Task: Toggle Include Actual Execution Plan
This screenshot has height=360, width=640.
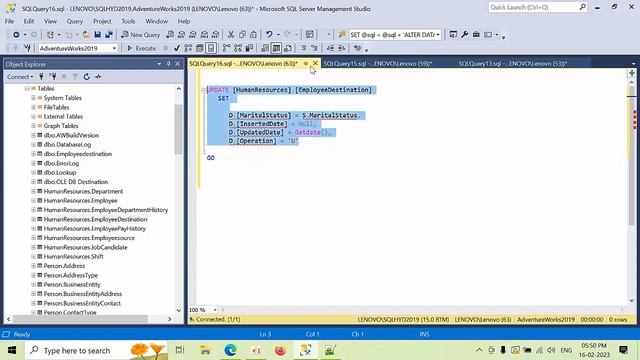Action: pos(227,48)
